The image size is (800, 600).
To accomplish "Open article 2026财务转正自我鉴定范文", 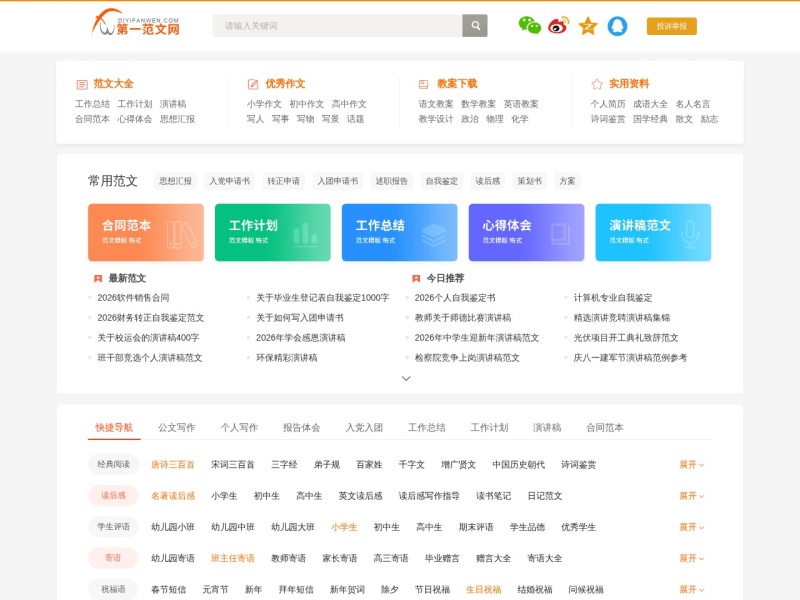I will [151, 318].
